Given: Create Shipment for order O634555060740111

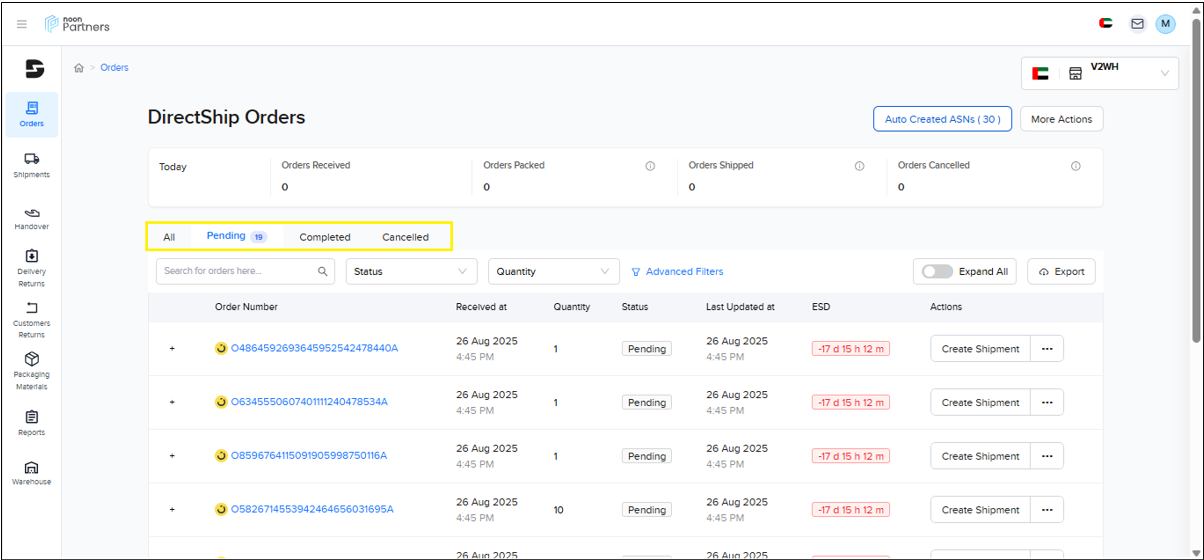Looking at the screenshot, I should 980,402.
